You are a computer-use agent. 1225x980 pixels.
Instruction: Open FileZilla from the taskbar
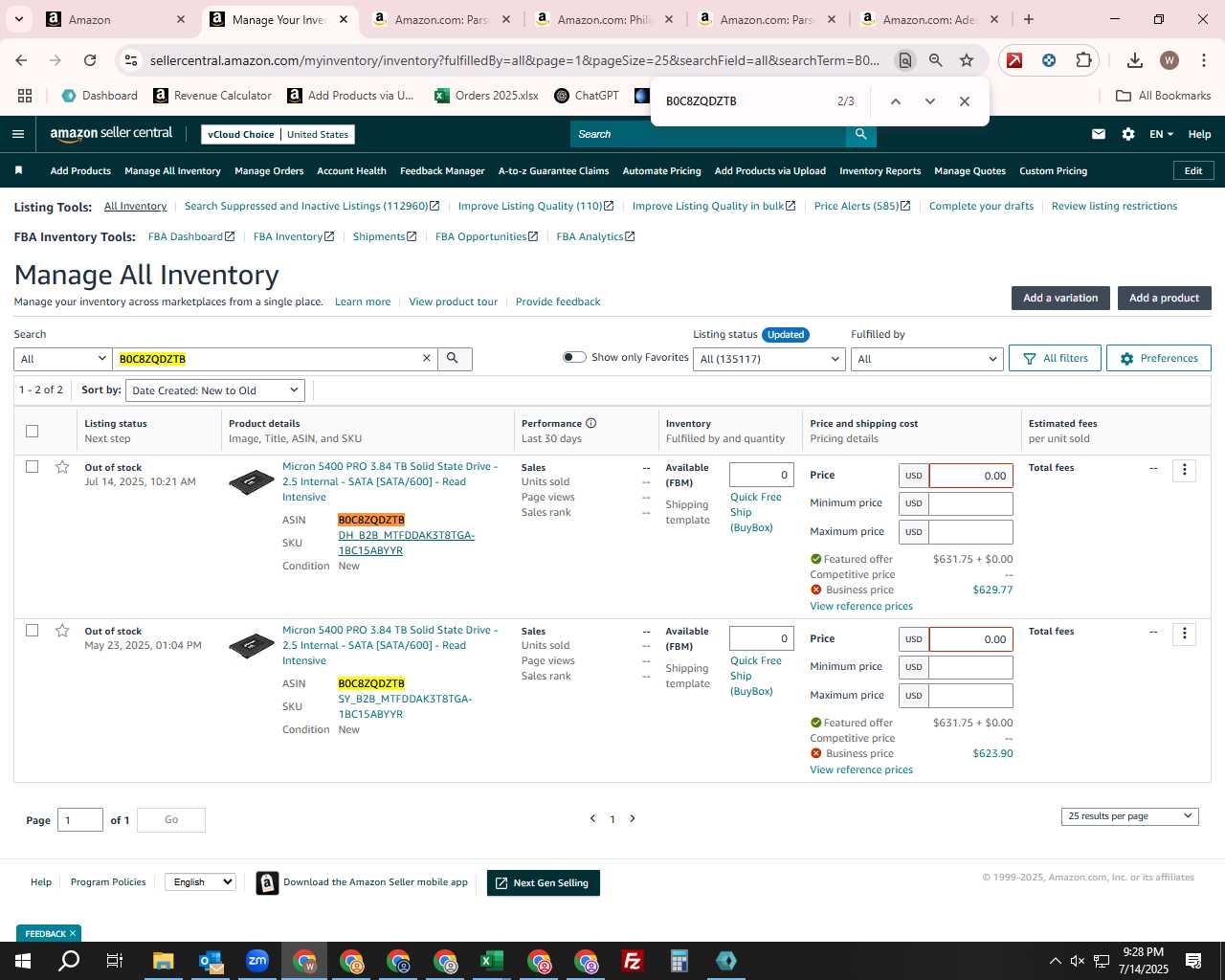click(632, 961)
